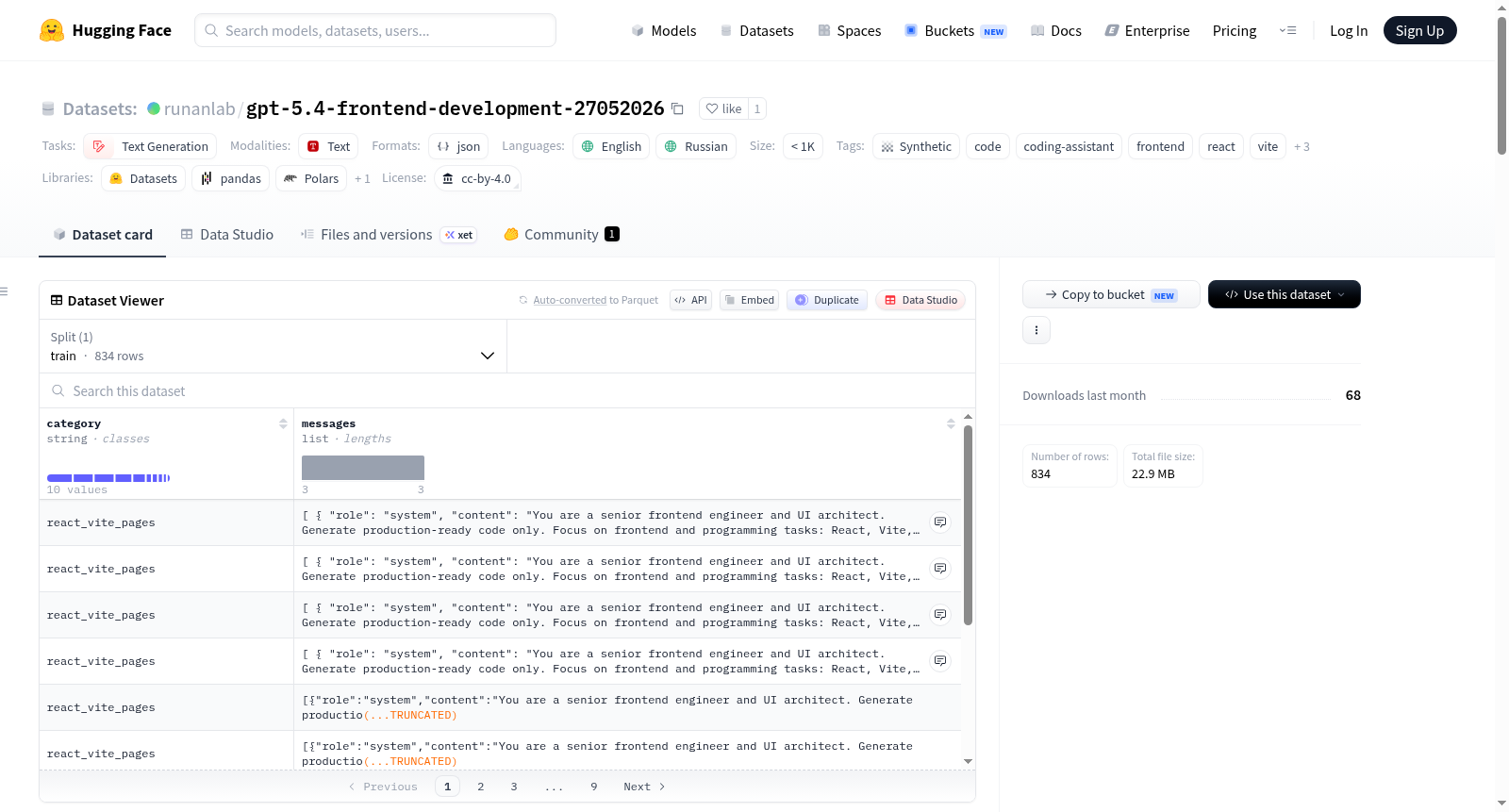Copy dataset name with the copy icon

point(677,108)
